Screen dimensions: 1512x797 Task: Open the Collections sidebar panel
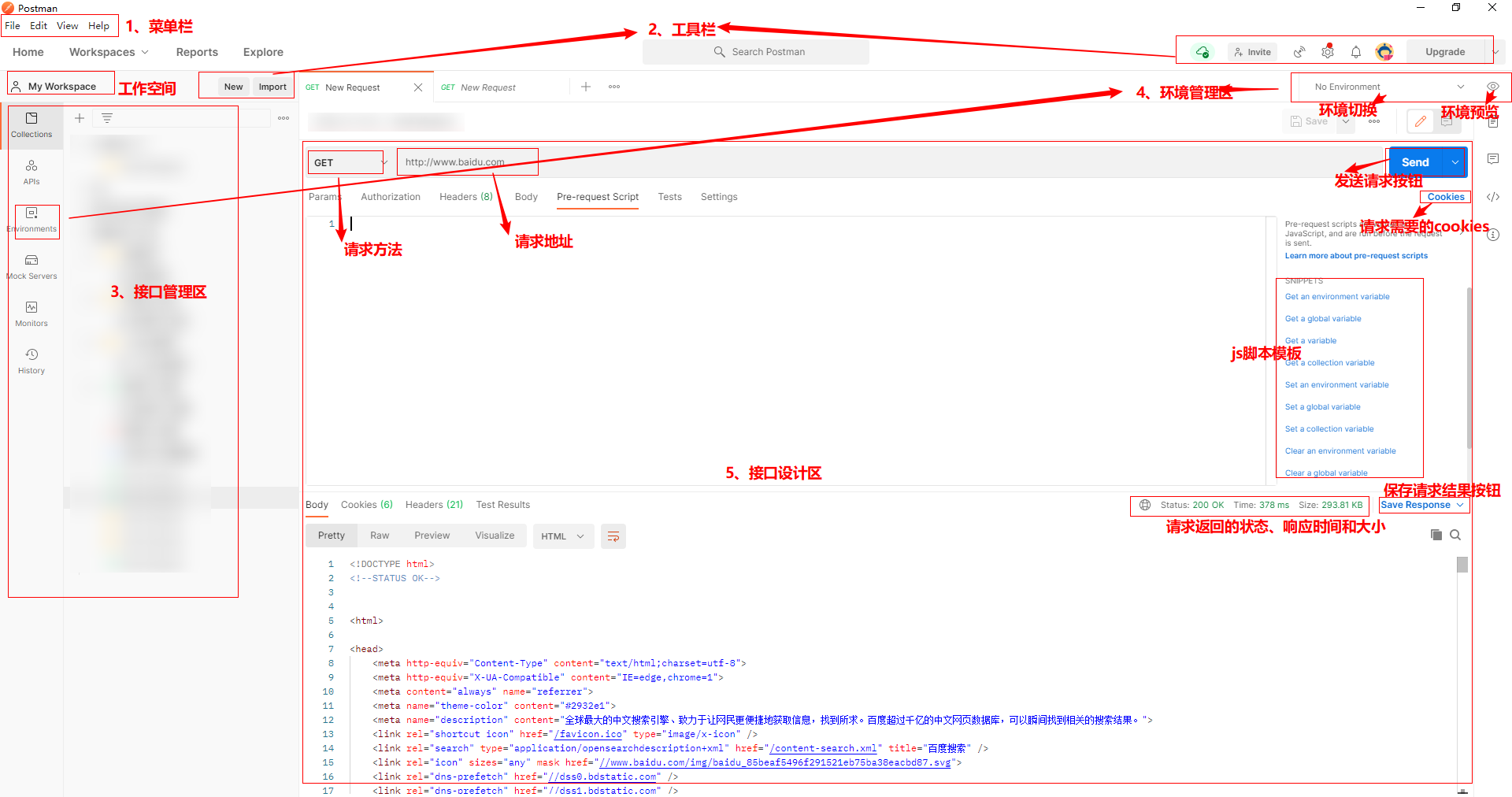point(31,125)
